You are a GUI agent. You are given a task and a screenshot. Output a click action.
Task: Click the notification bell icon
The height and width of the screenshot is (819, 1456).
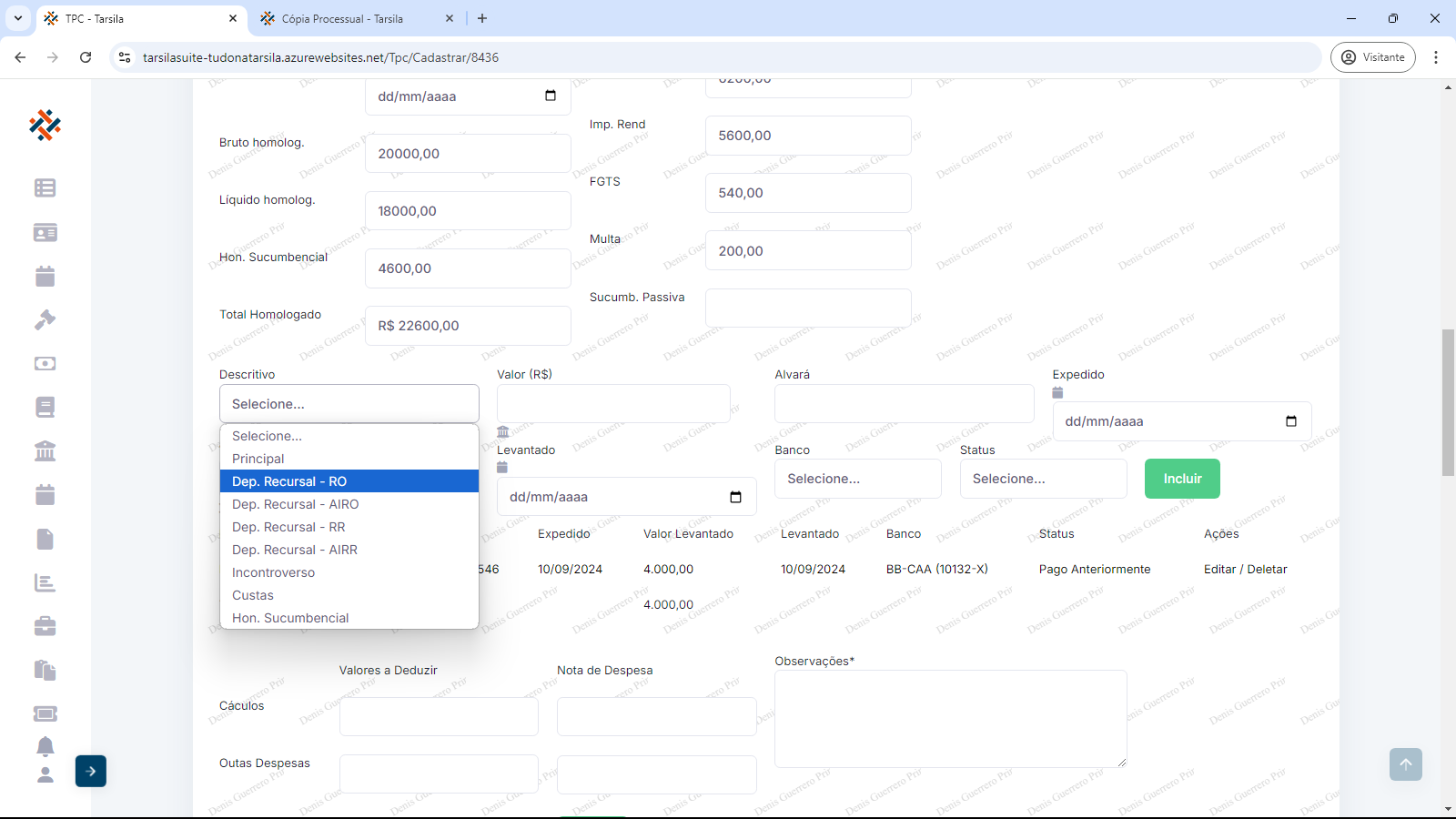click(45, 746)
